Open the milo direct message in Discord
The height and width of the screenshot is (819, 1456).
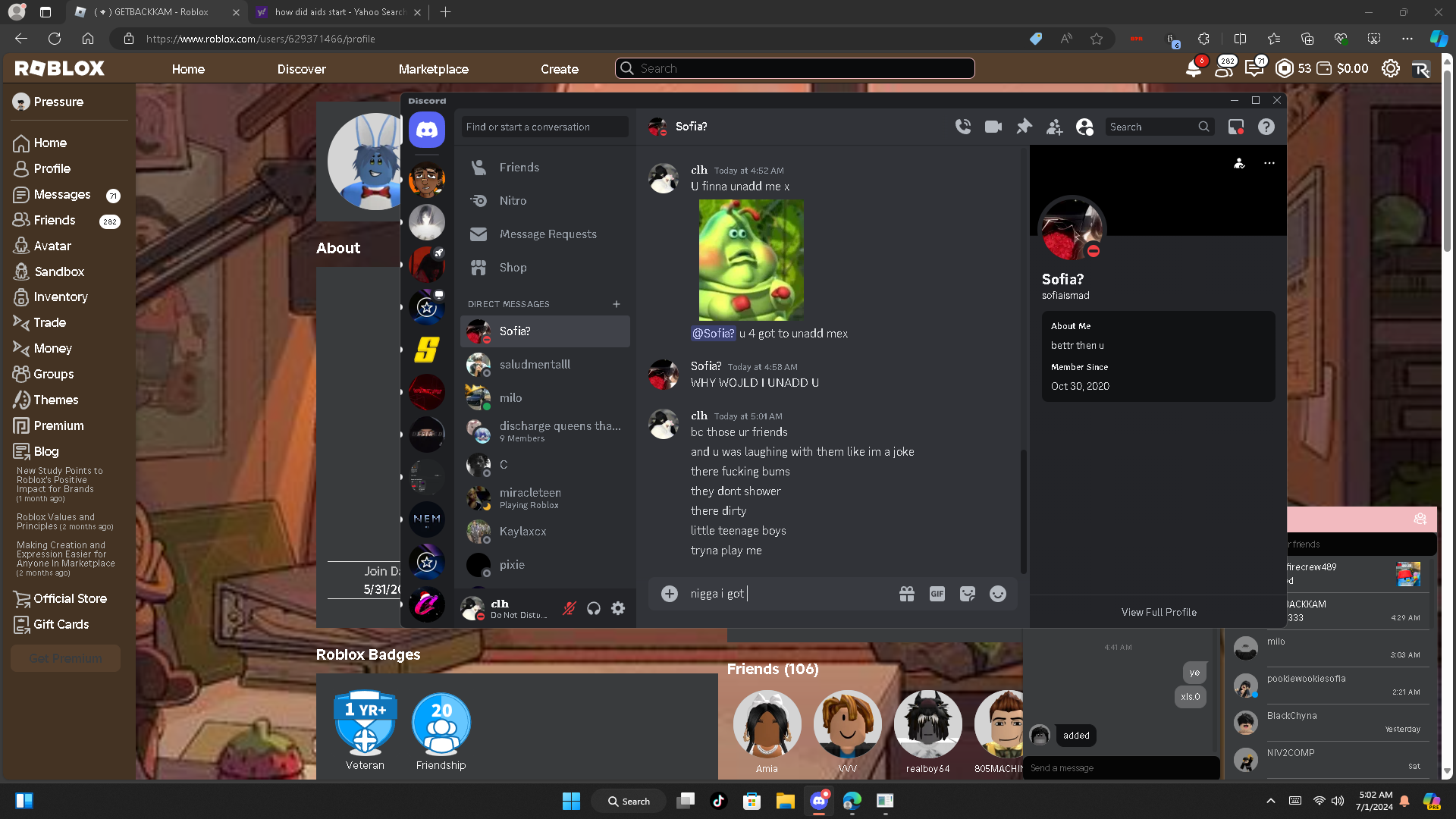tap(545, 398)
